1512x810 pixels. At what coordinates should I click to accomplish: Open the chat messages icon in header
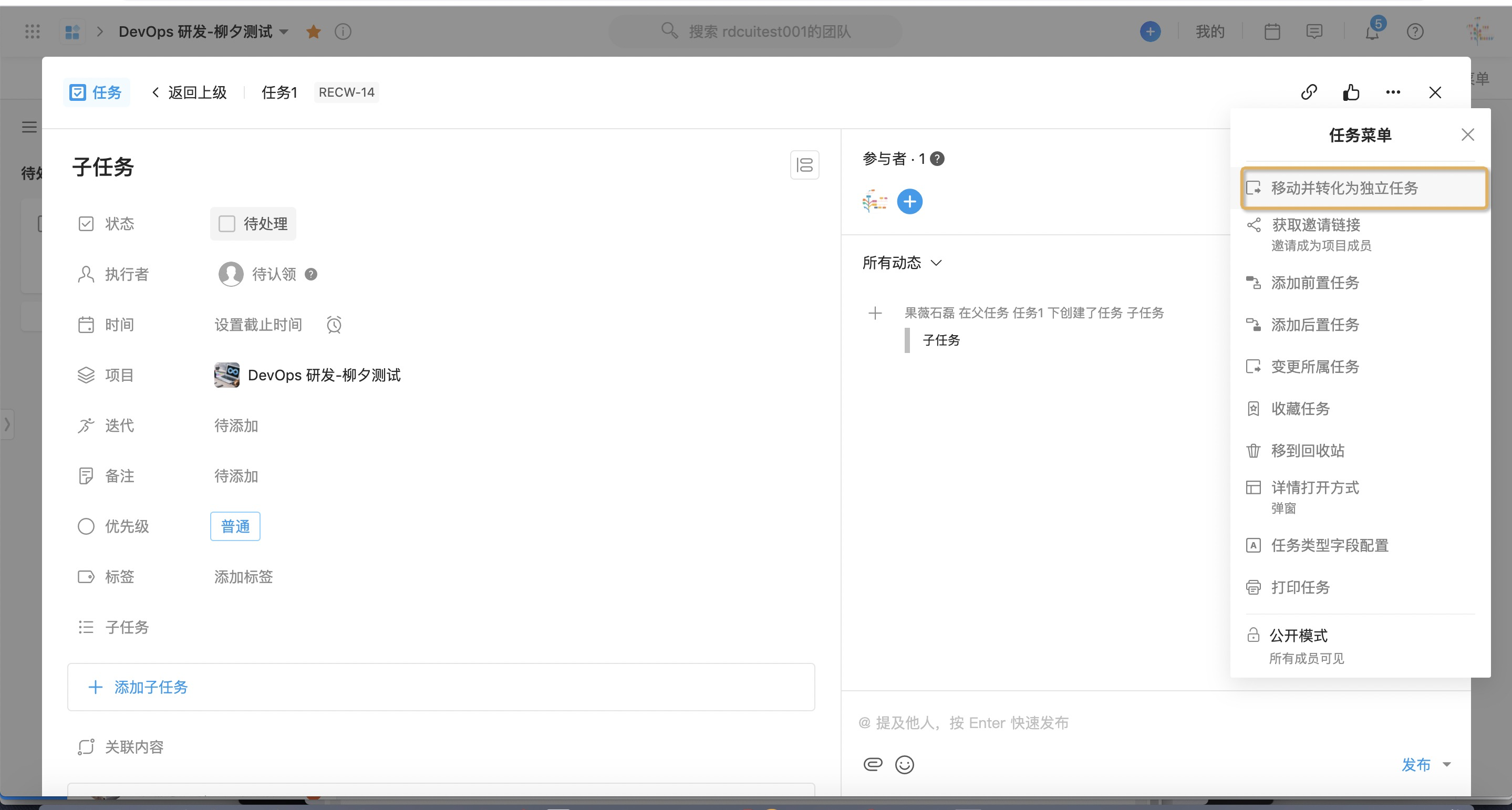tap(1314, 32)
